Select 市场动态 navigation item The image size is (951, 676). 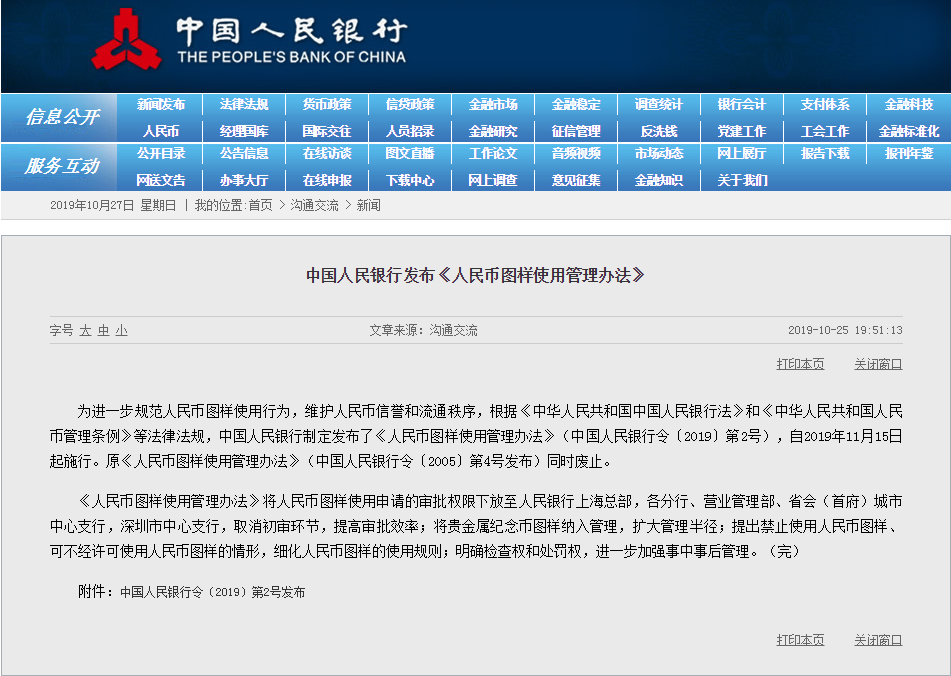(659, 153)
